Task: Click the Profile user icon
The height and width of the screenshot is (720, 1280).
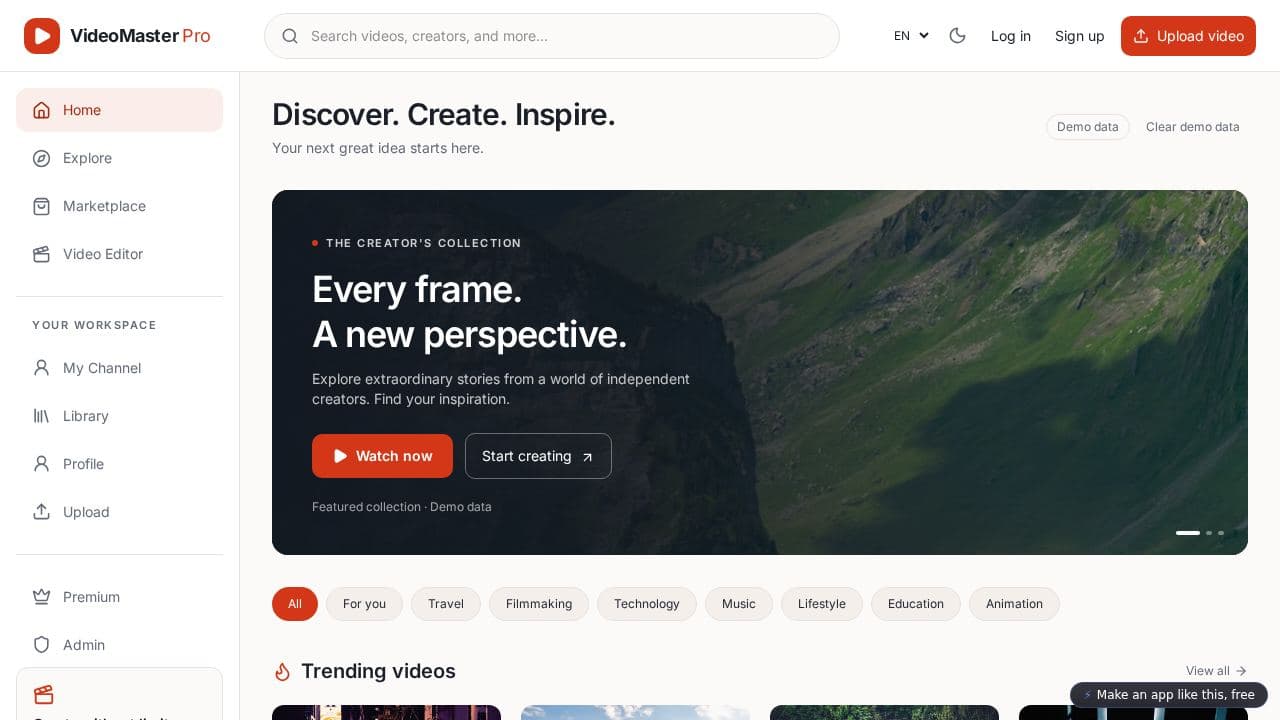Action: pos(41,464)
